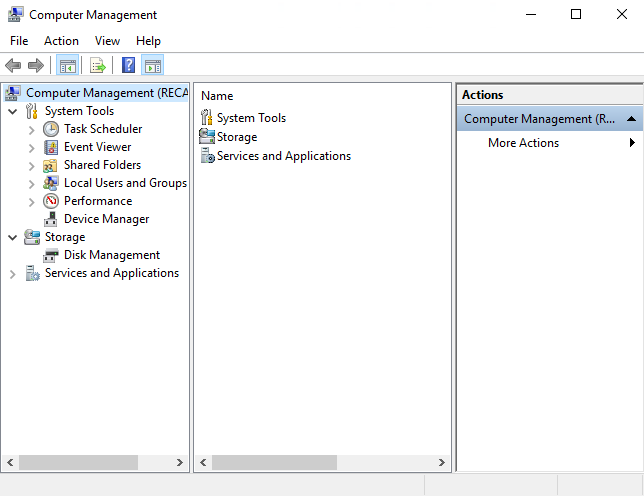The image size is (644, 496).
Task: Click the Task Scheduler clock icon
Action: coord(51,129)
